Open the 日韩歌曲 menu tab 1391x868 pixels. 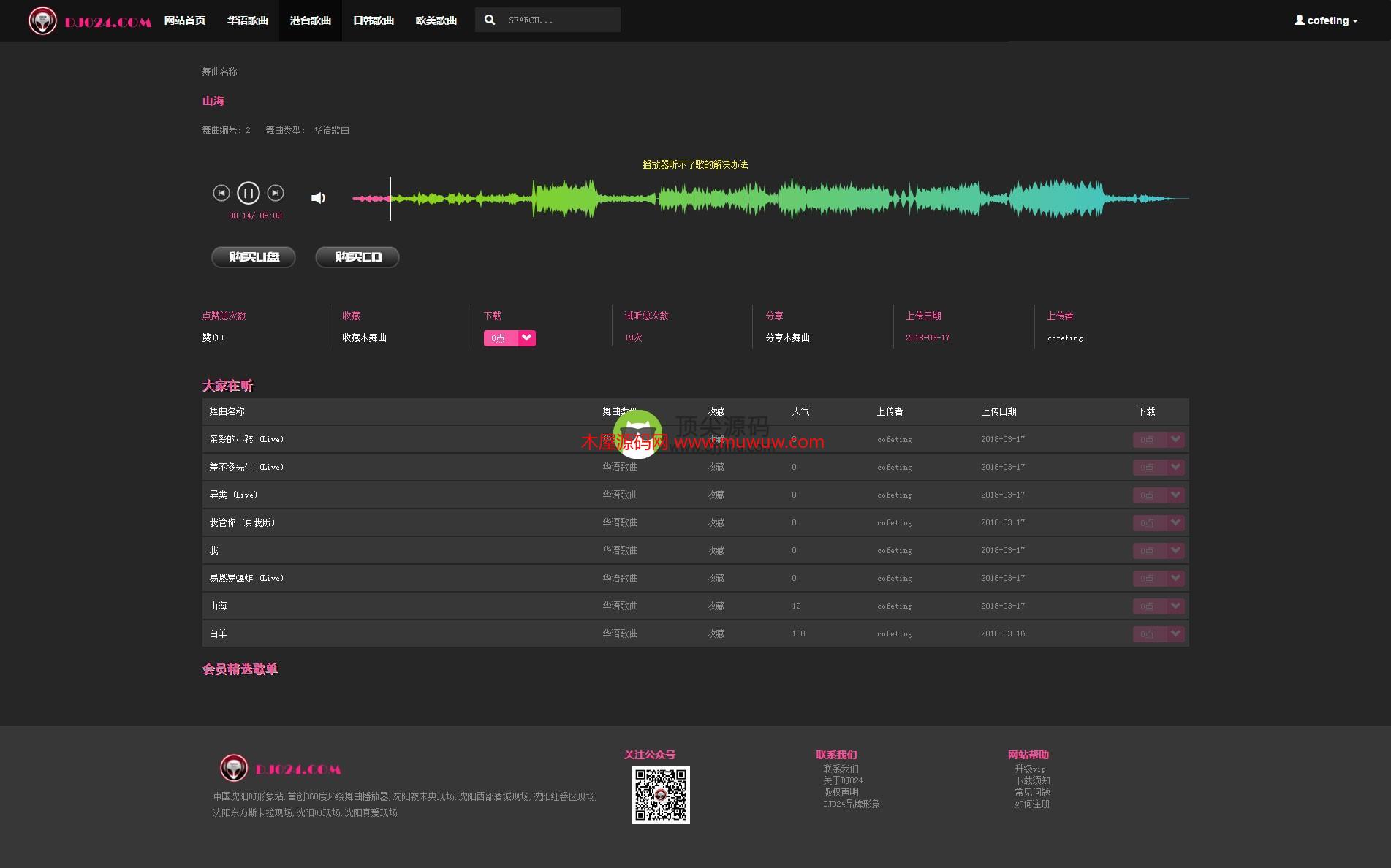374,20
